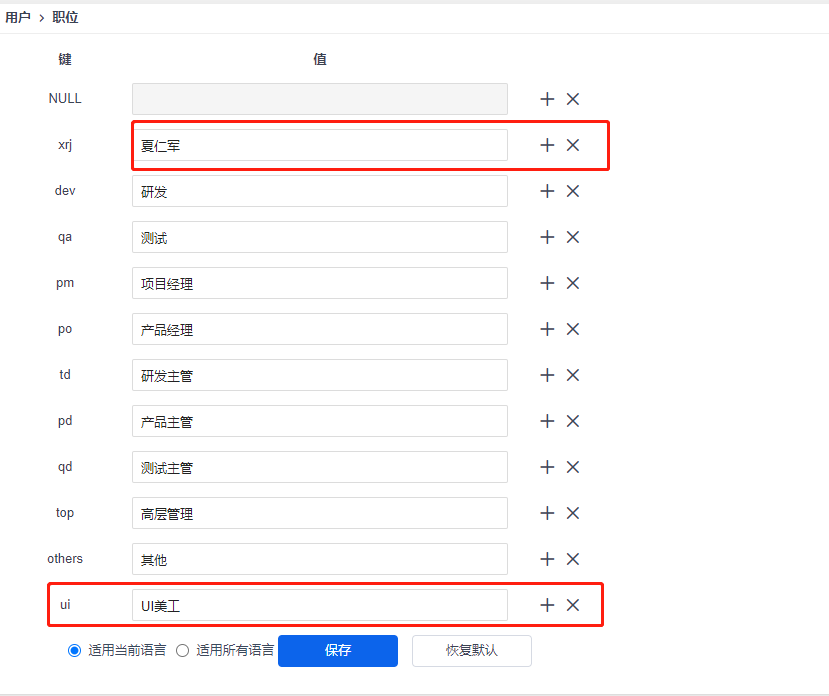Edit the top value 高层管理
Screen dimensions: 829x696
[320, 513]
